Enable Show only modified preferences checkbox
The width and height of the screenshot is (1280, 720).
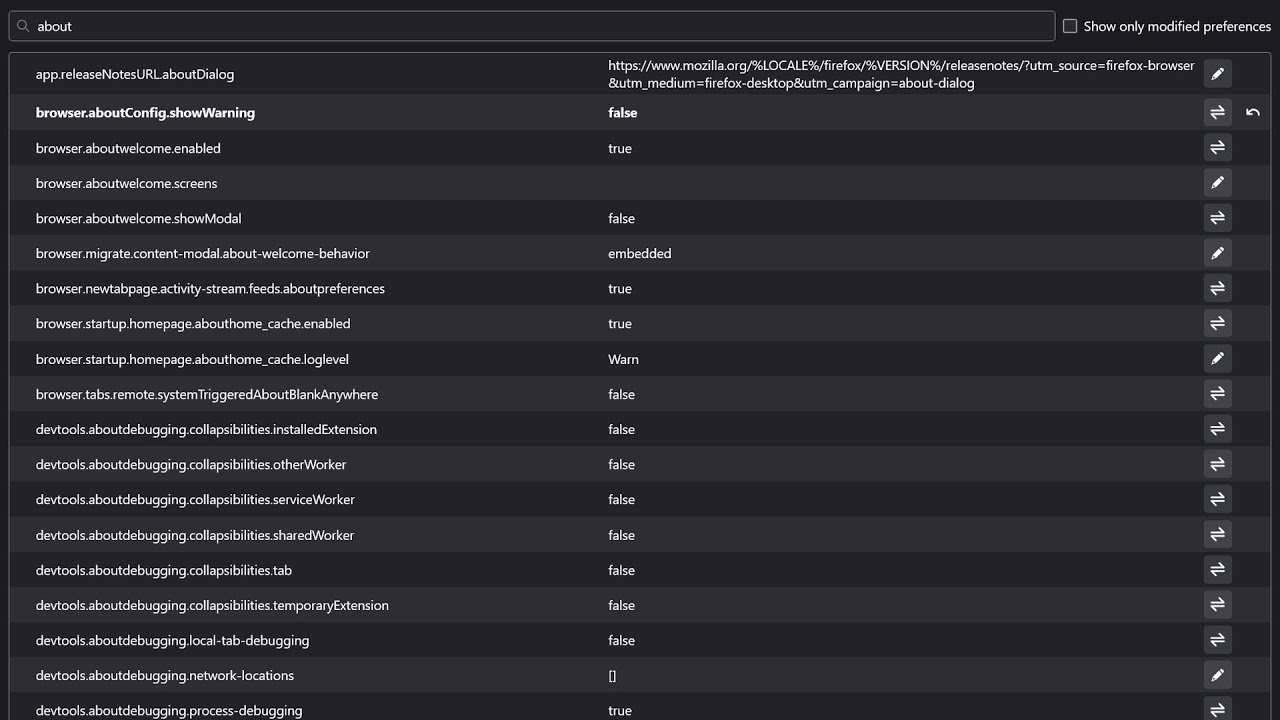(x=1070, y=26)
